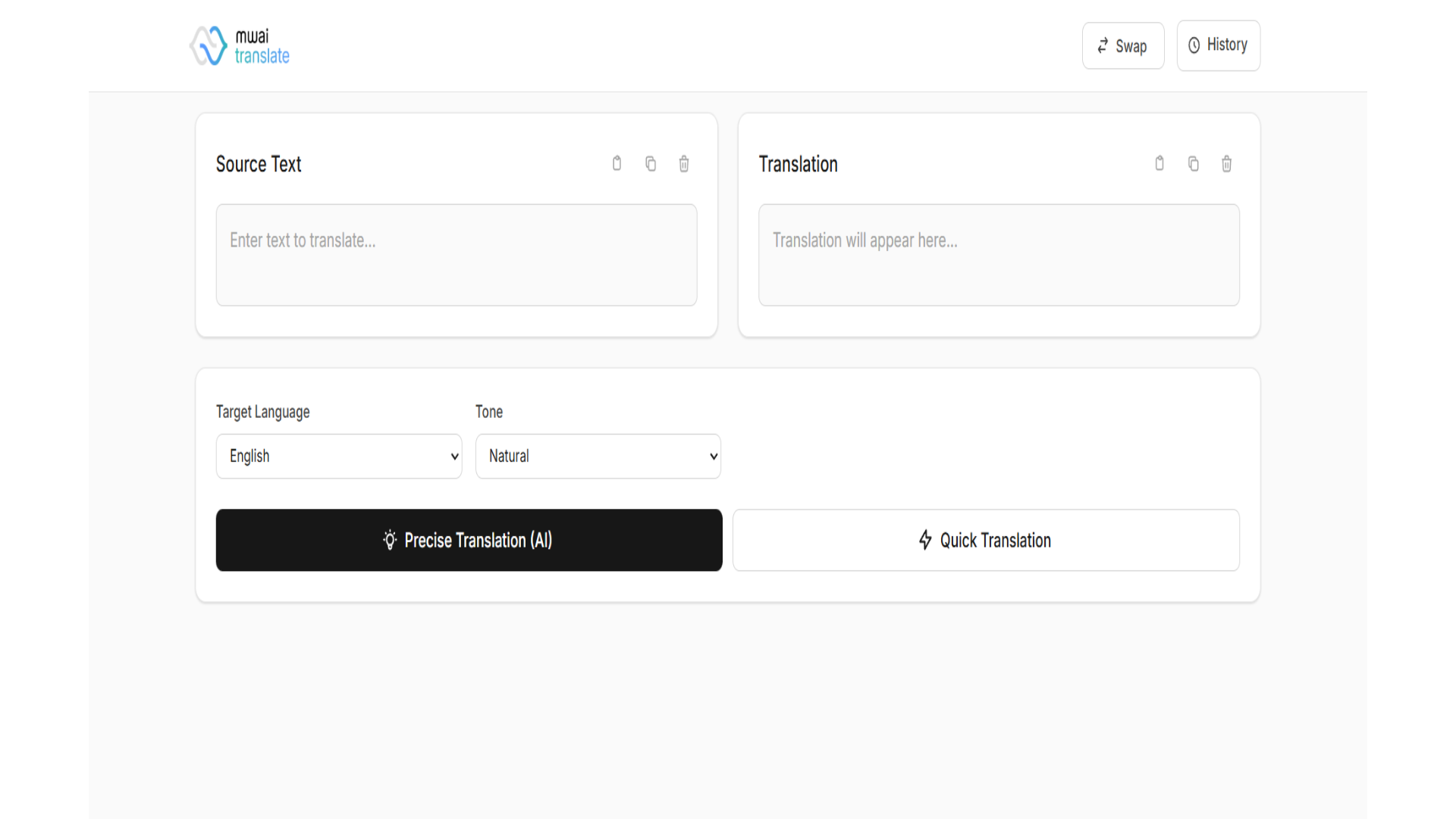This screenshot has width=1456, height=819.
Task: Copy the Source Text content
Action: pyautogui.click(x=650, y=164)
